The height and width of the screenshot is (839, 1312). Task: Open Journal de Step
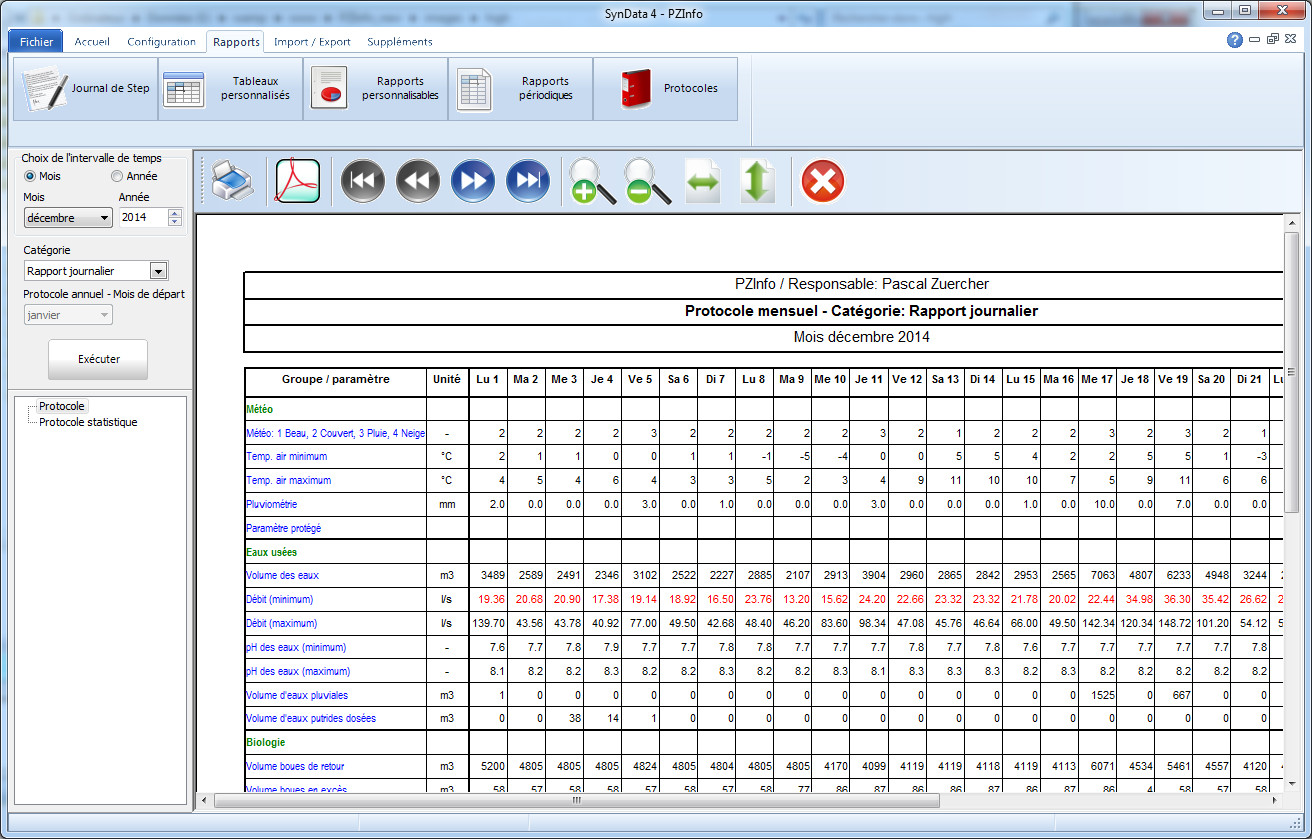coord(86,89)
